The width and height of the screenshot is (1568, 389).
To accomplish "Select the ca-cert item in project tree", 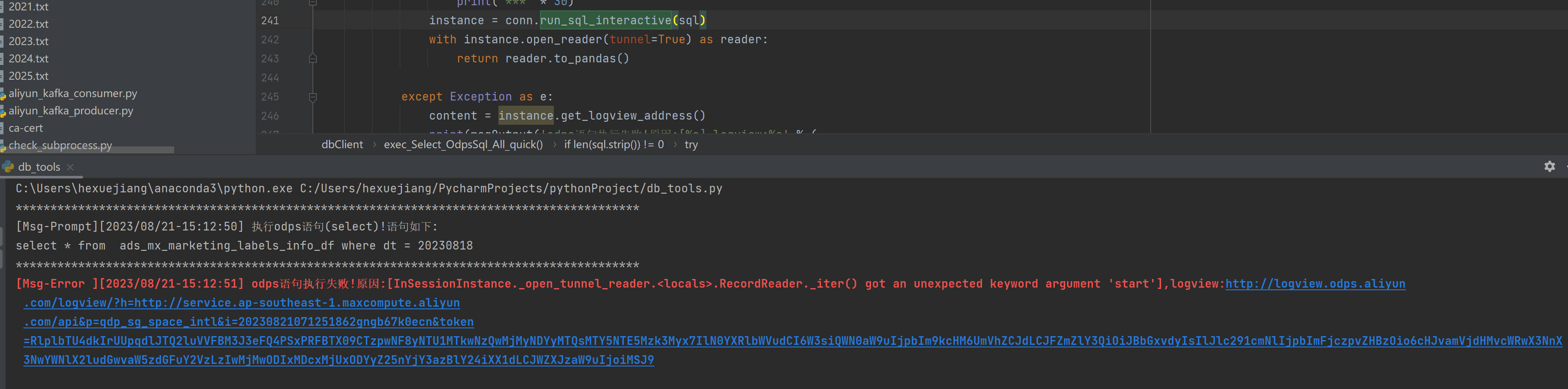I will tap(26, 128).
